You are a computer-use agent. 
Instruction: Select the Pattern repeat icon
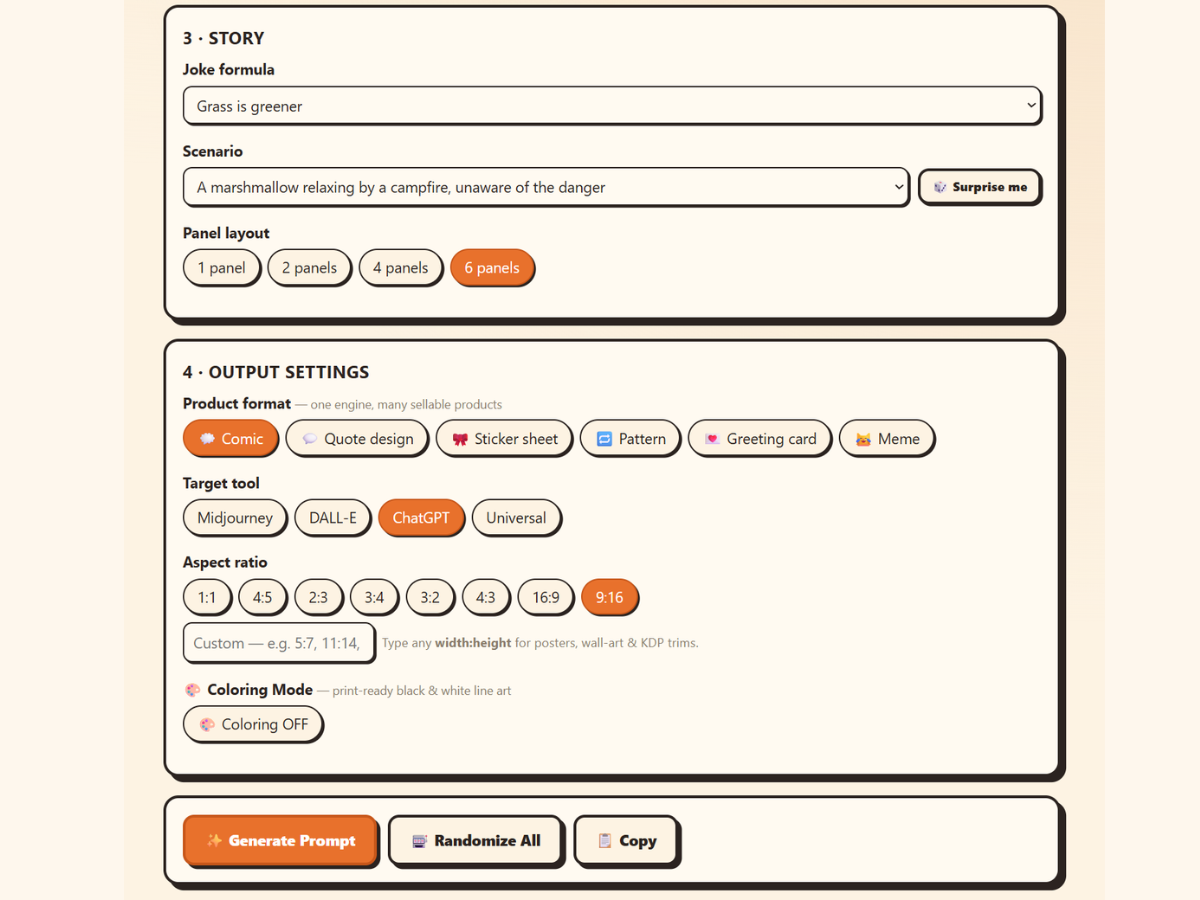pyautogui.click(x=604, y=439)
